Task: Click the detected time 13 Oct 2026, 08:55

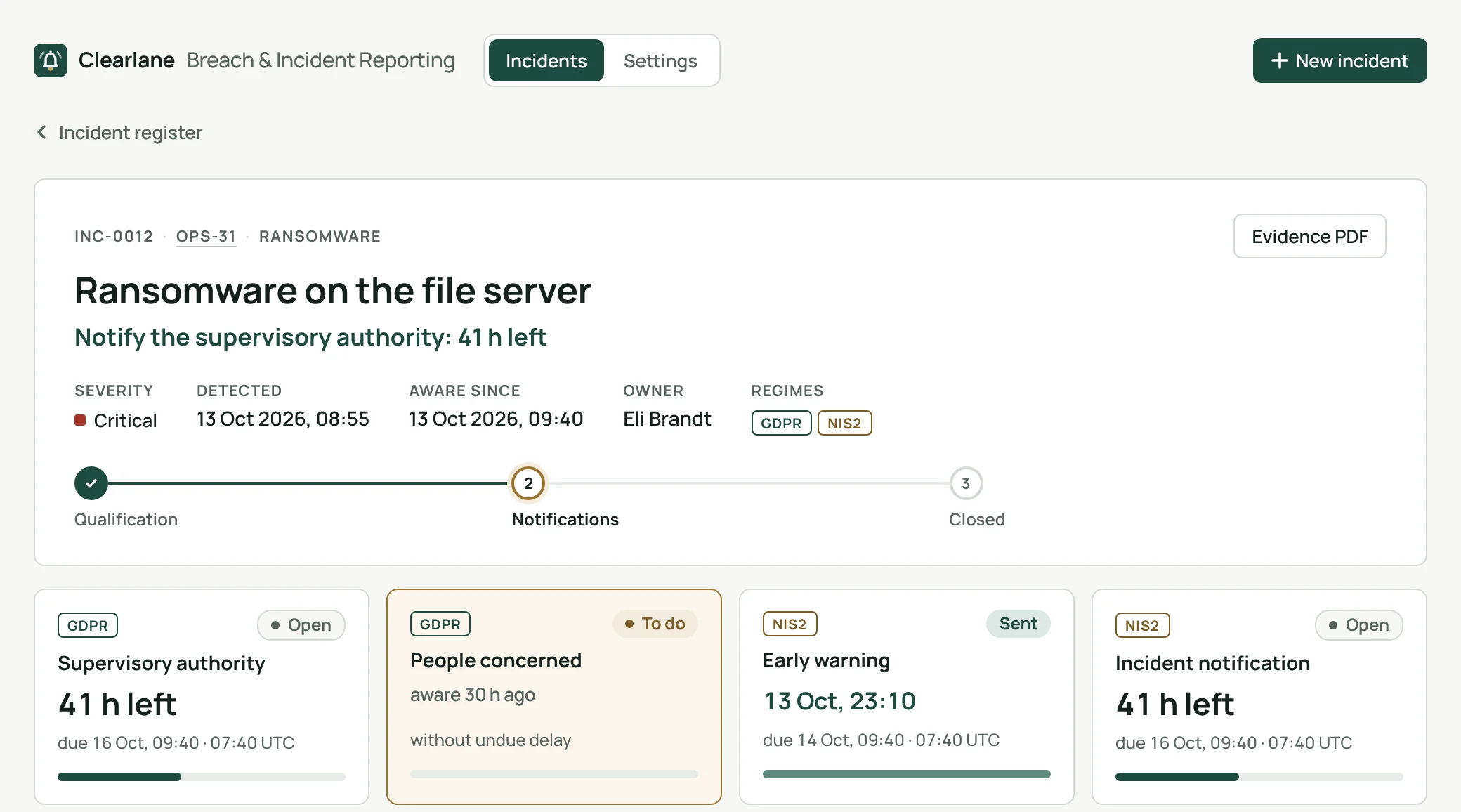Action: [x=283, y=419]
